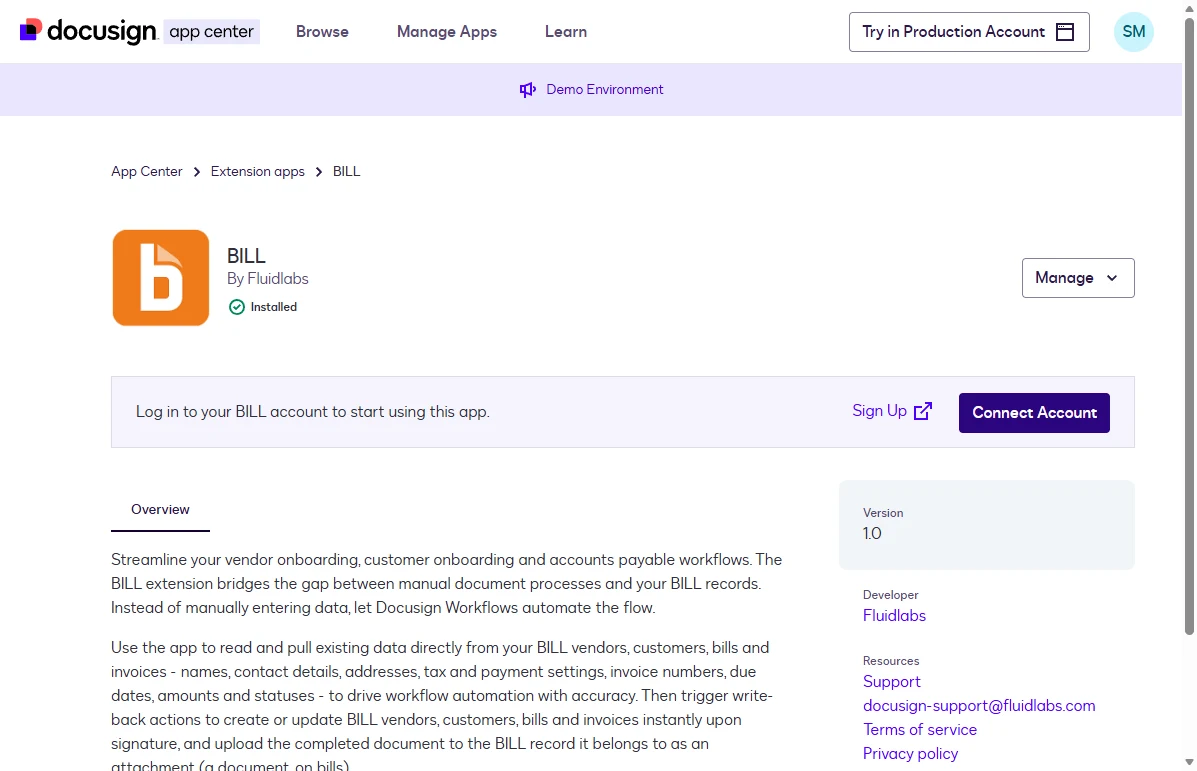Open the SM user avatar menu

point(1134,32)
